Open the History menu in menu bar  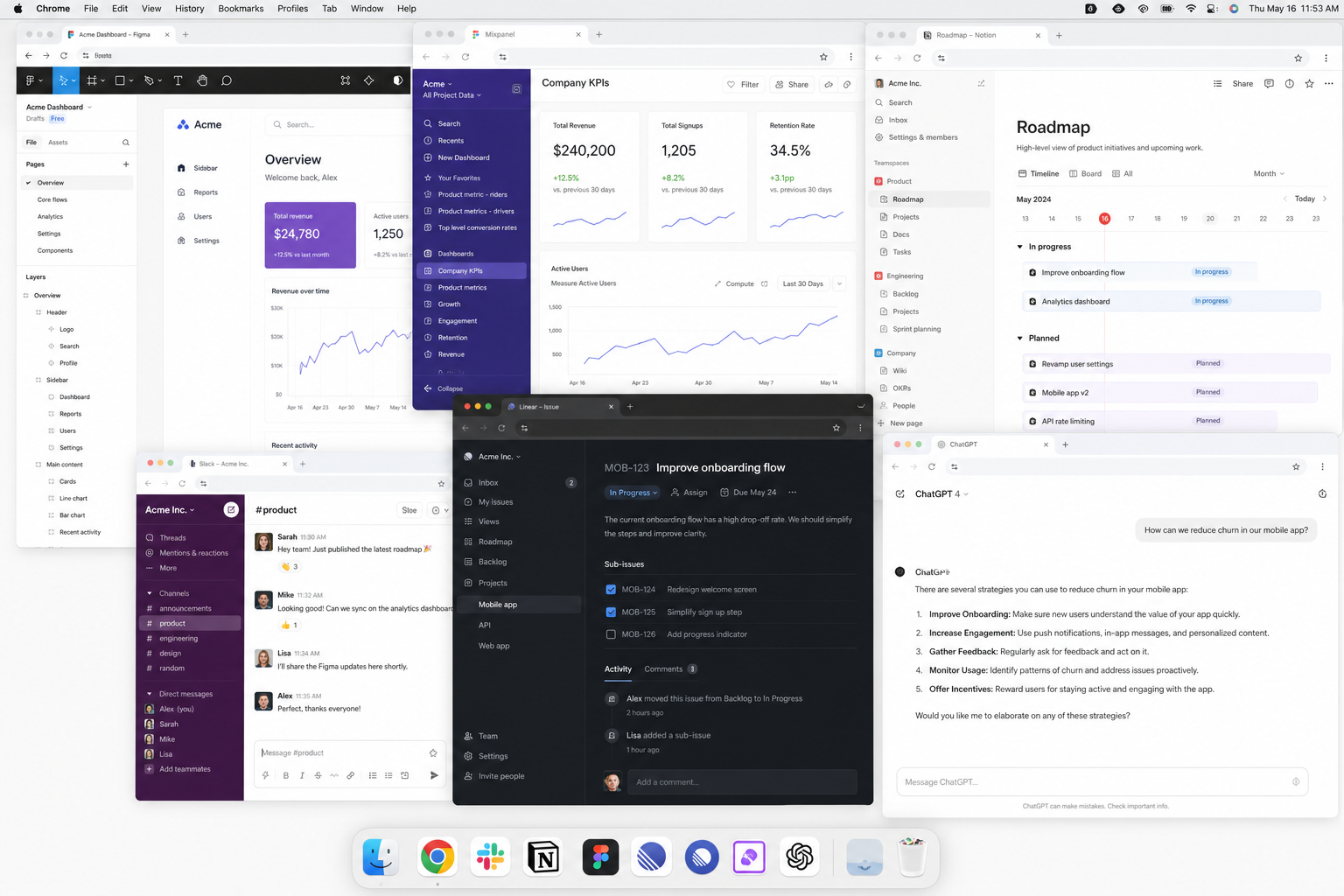tap(189, 9)
